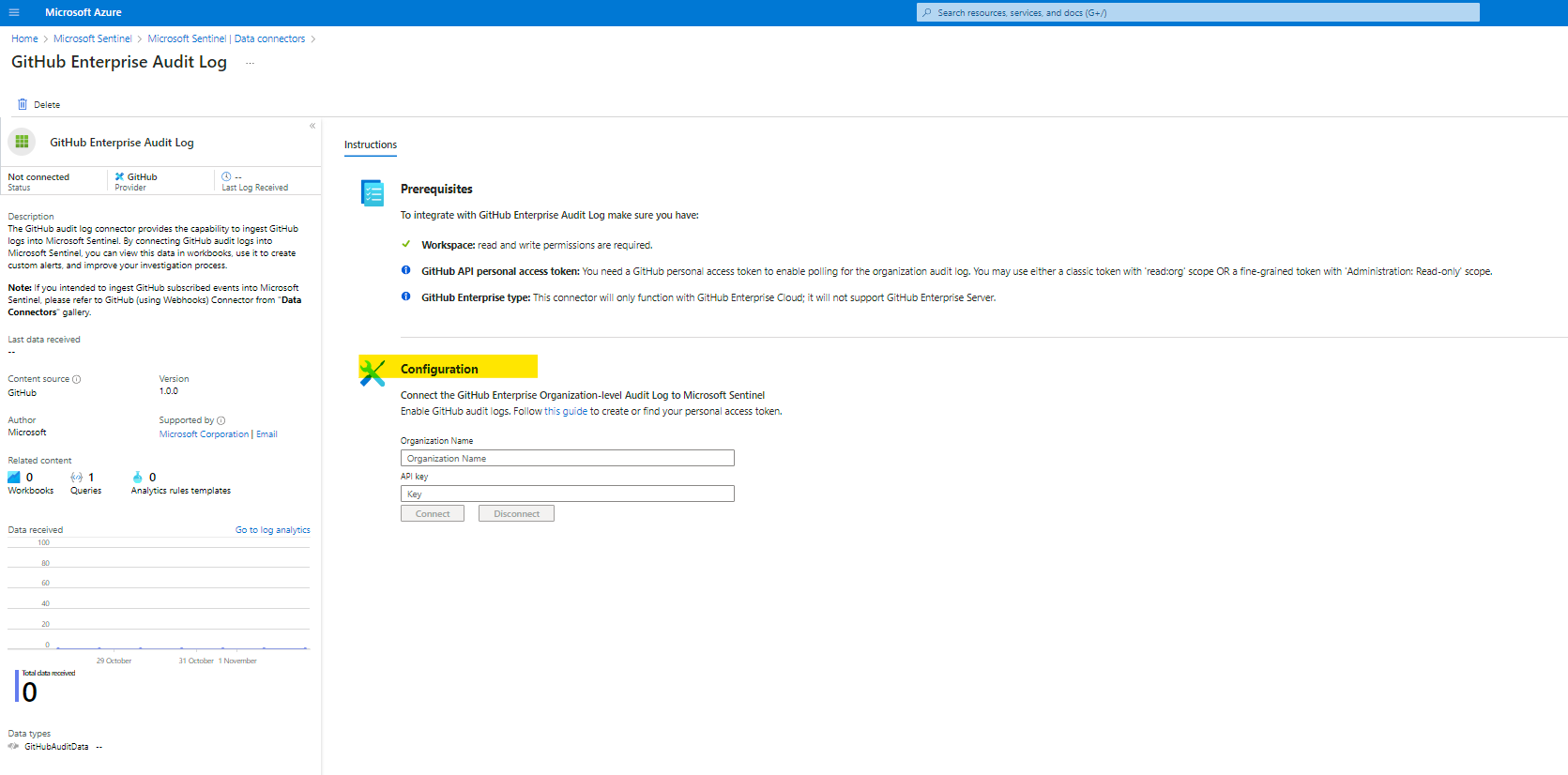The height and width of the screenshot is (775, 1568).
Task: Click the Connect button
Action: click(433, 513)
